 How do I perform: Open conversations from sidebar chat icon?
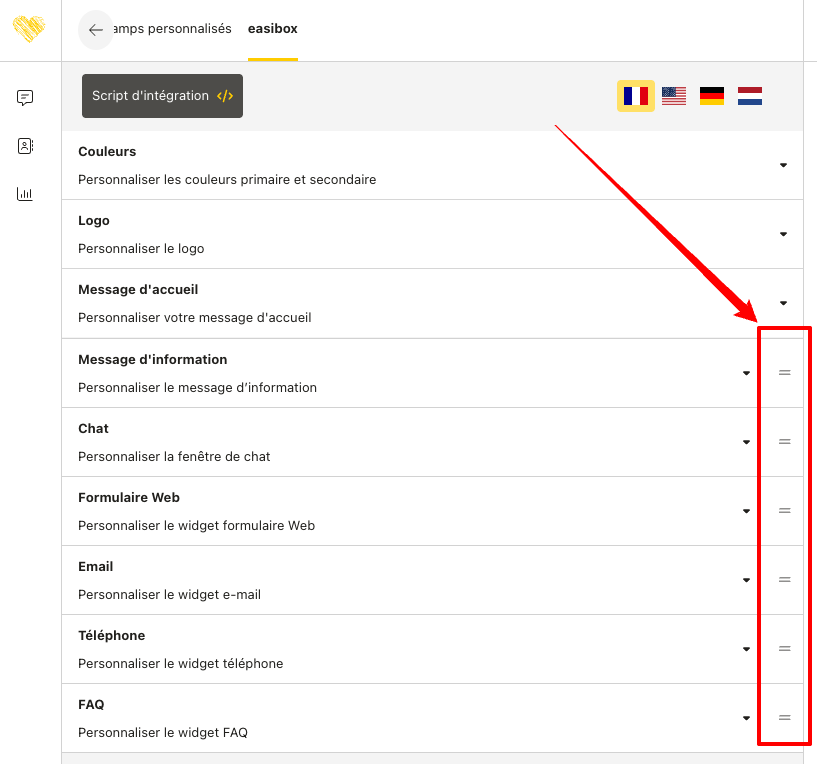point(25,98)
